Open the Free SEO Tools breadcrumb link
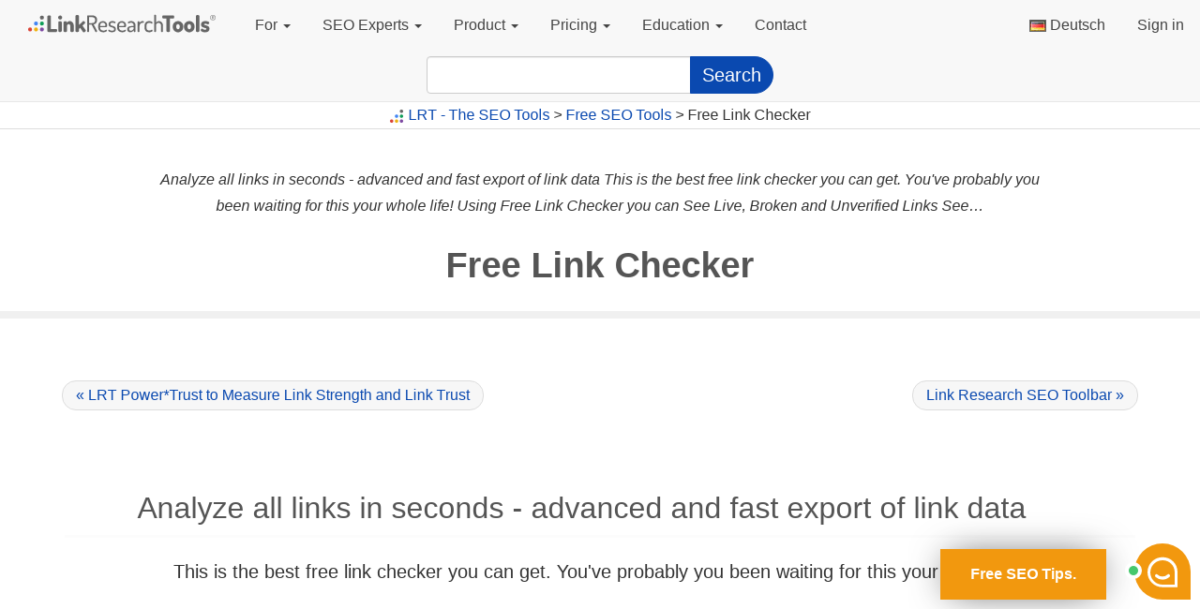This screenshot has height=609, width=1200. coord(618,114)
